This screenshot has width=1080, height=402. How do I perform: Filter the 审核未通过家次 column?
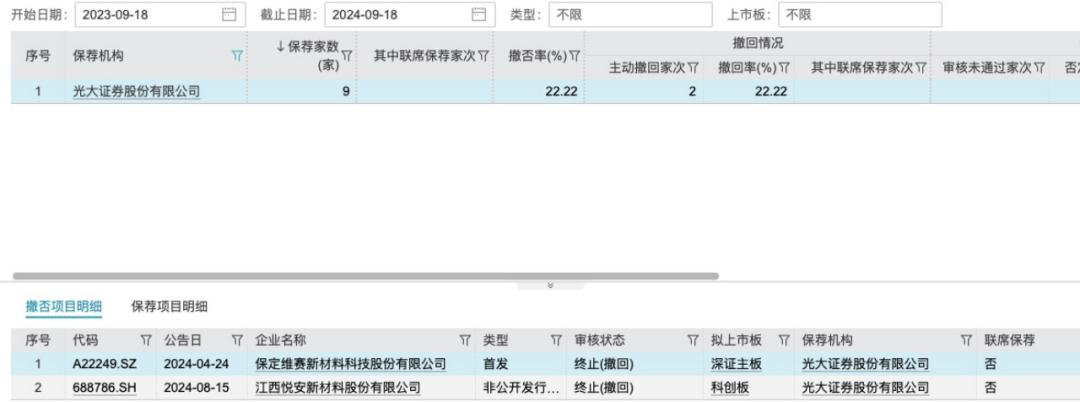(x=1039, y=67)
